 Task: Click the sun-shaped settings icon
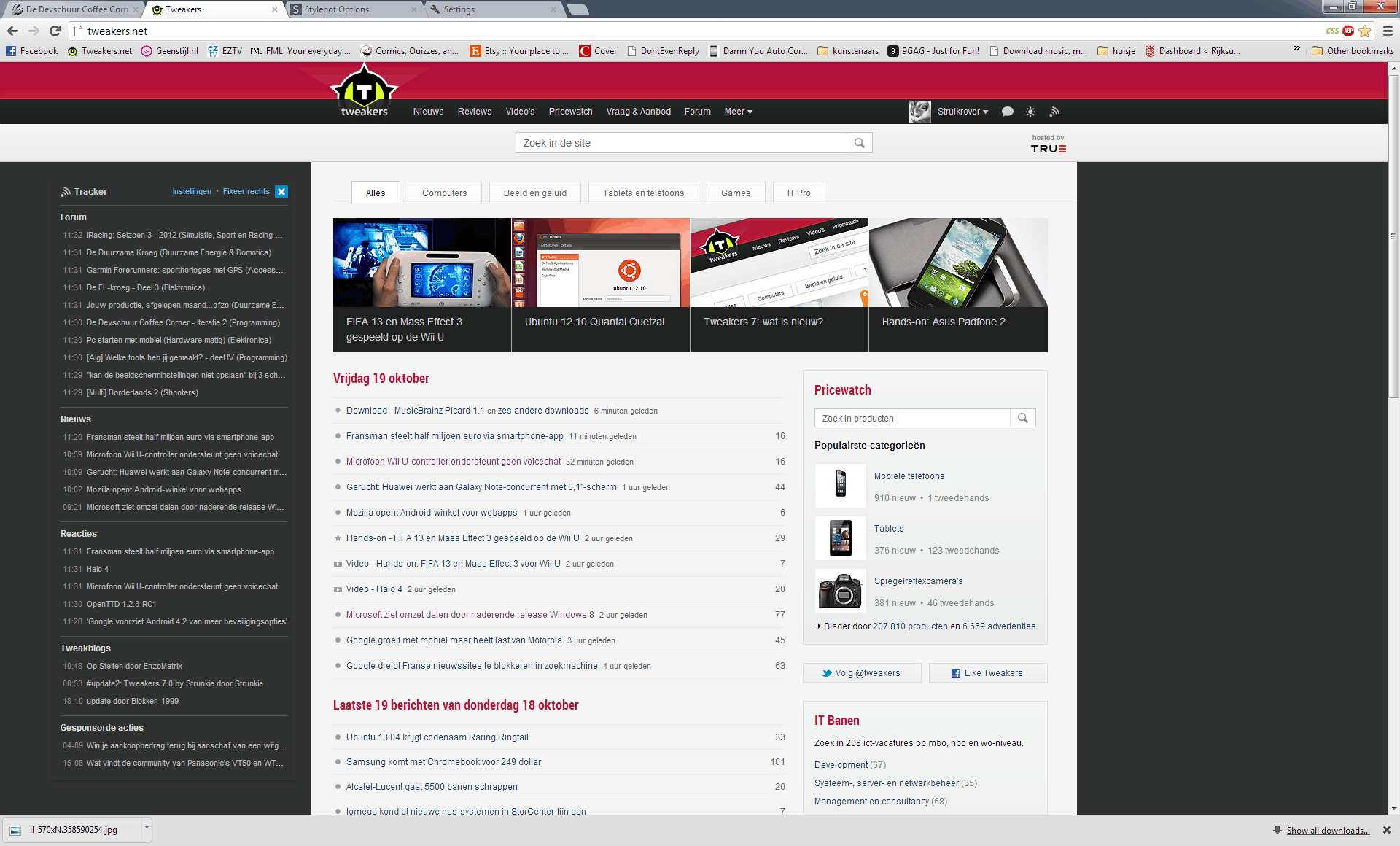point(1030,112)
